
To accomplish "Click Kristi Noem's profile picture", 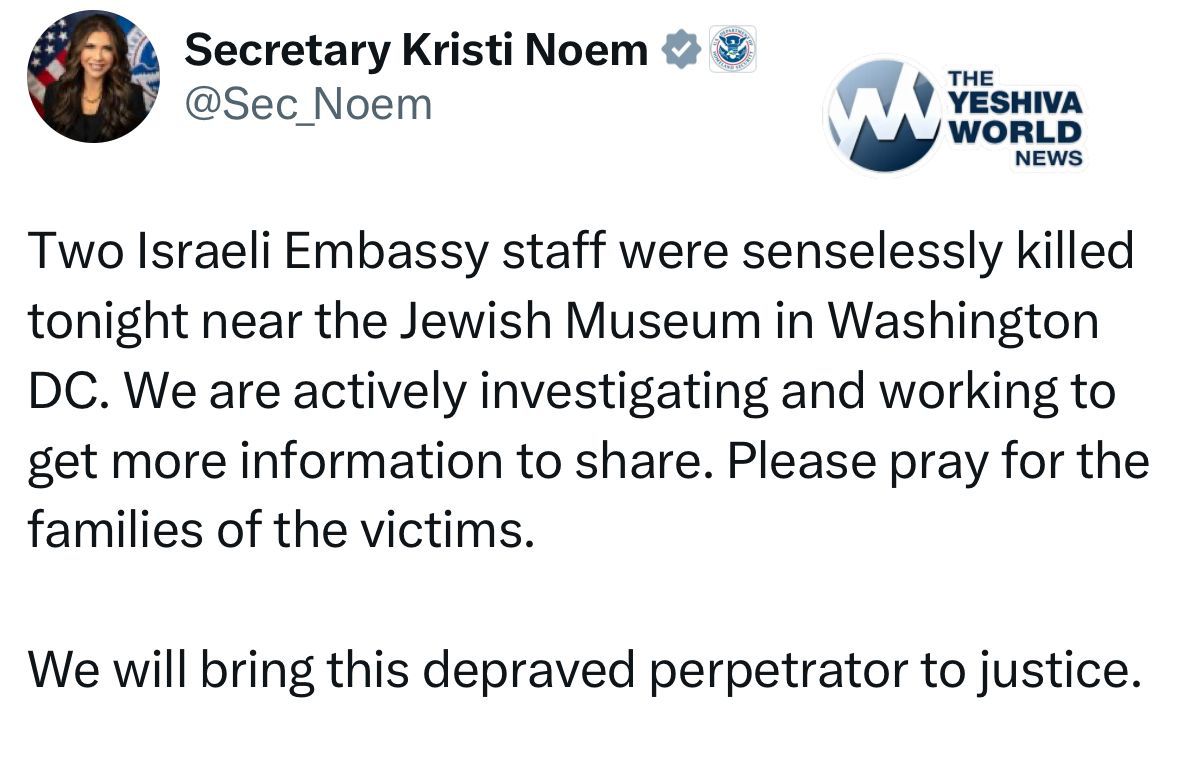I will click(93, 76).
